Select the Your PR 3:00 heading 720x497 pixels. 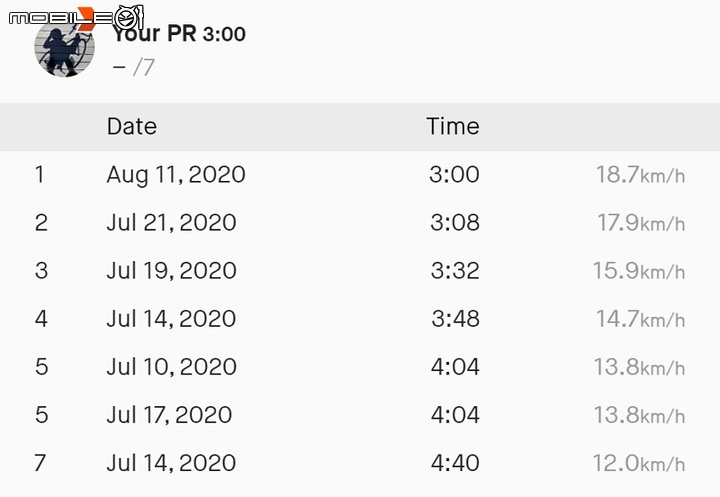point(179,34)
